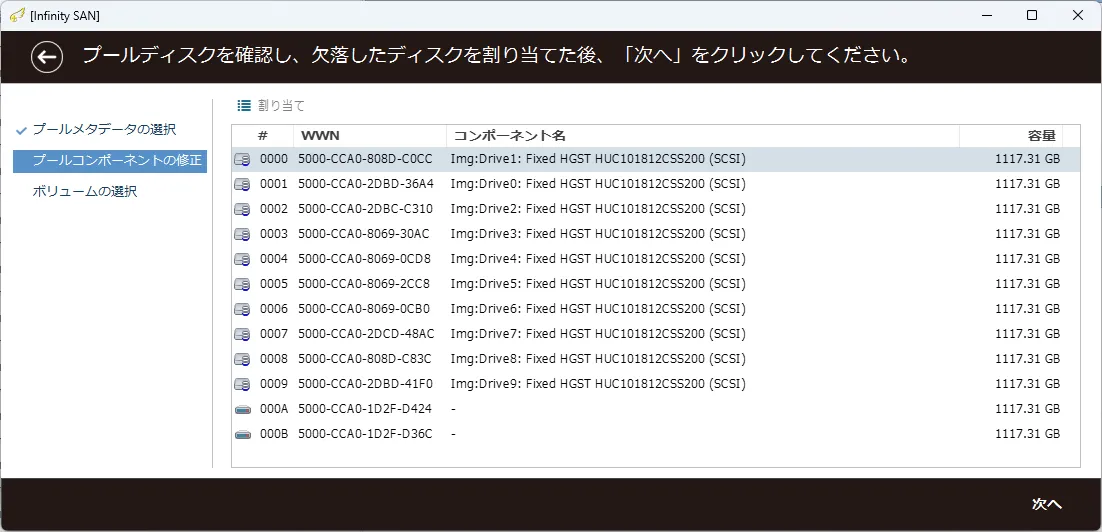
Task: Click the 割り当て assign toolbar label
Action: coord(281,106)
